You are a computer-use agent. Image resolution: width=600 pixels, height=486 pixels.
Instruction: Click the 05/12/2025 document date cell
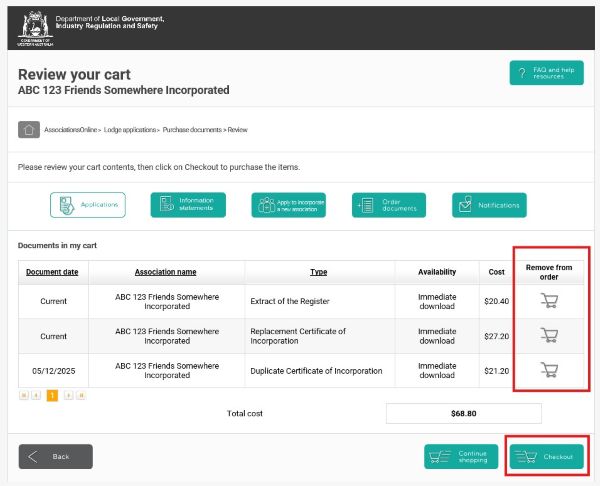click(x=54, y=371)
